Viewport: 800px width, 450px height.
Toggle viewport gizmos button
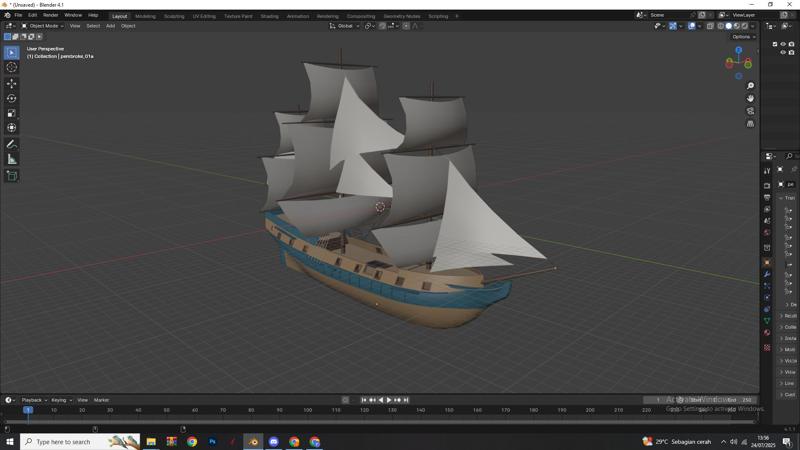click(x=673, y=26)
